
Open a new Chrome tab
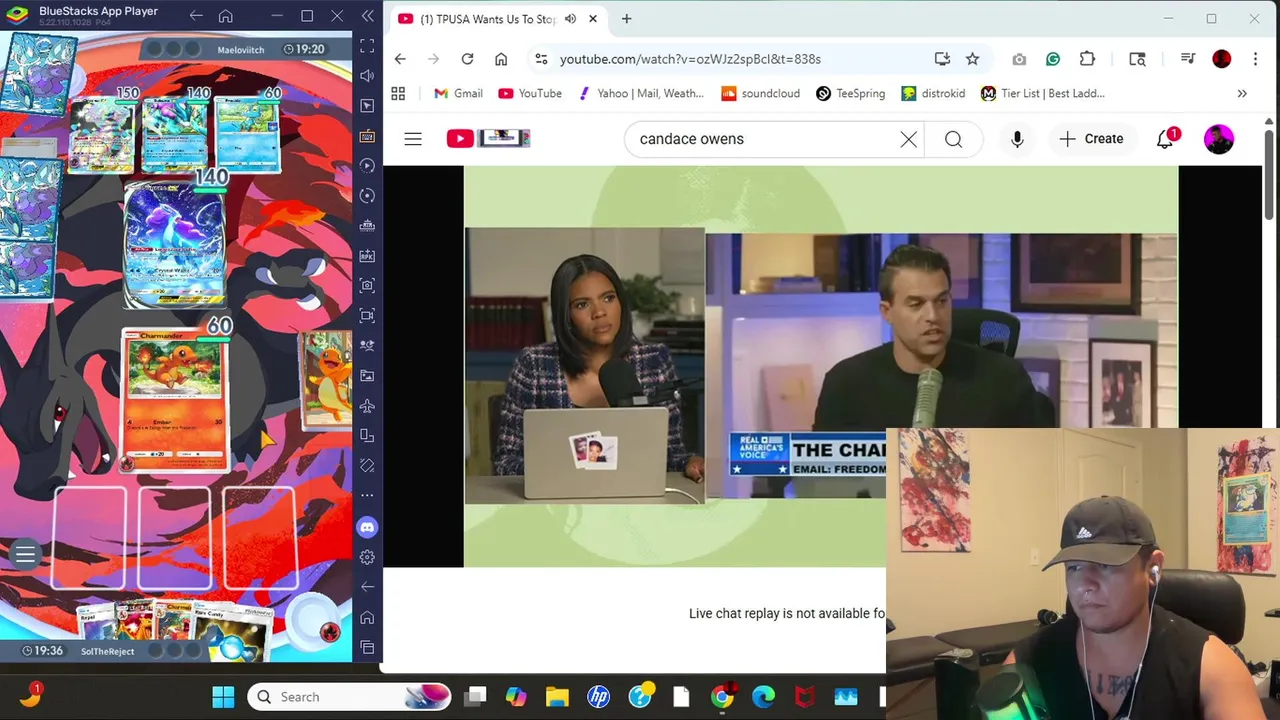click(626, 18)
